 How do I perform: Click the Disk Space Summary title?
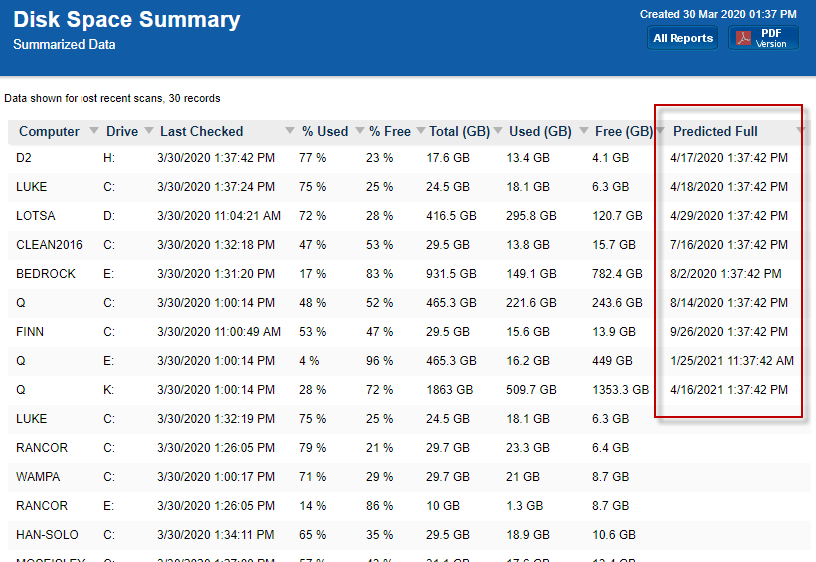(x=126, y=20)
